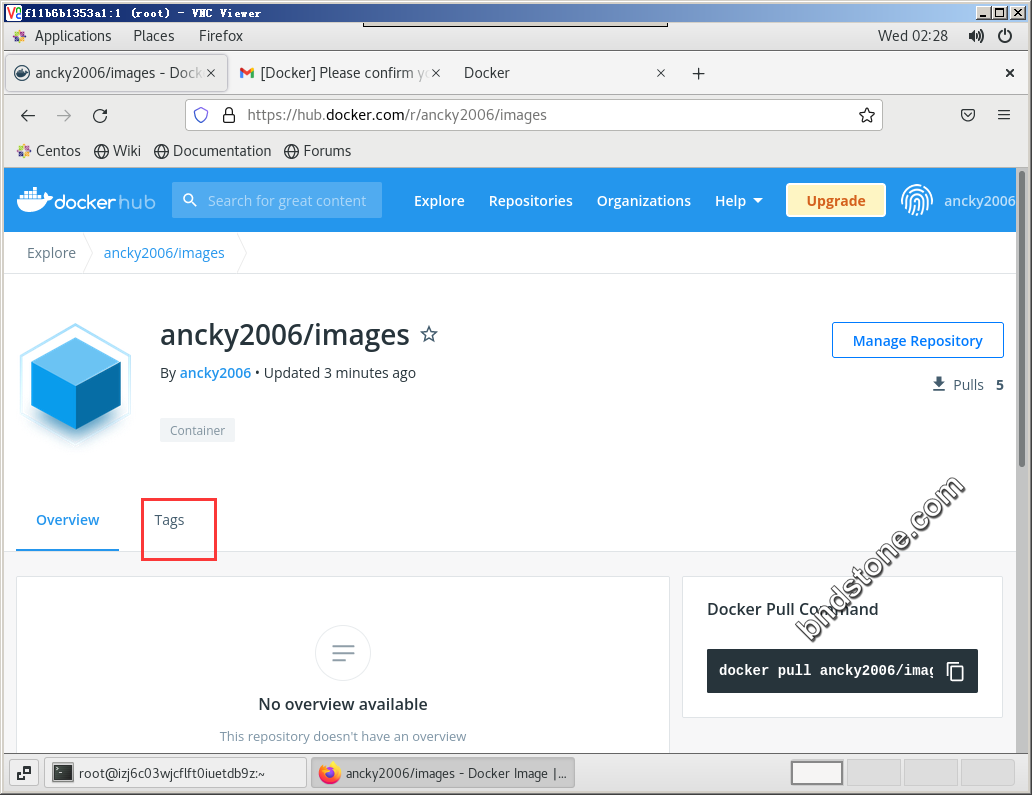1032x795 pixels.
Task: Click the page vertical scrollbar
Action: point(1021,319)
